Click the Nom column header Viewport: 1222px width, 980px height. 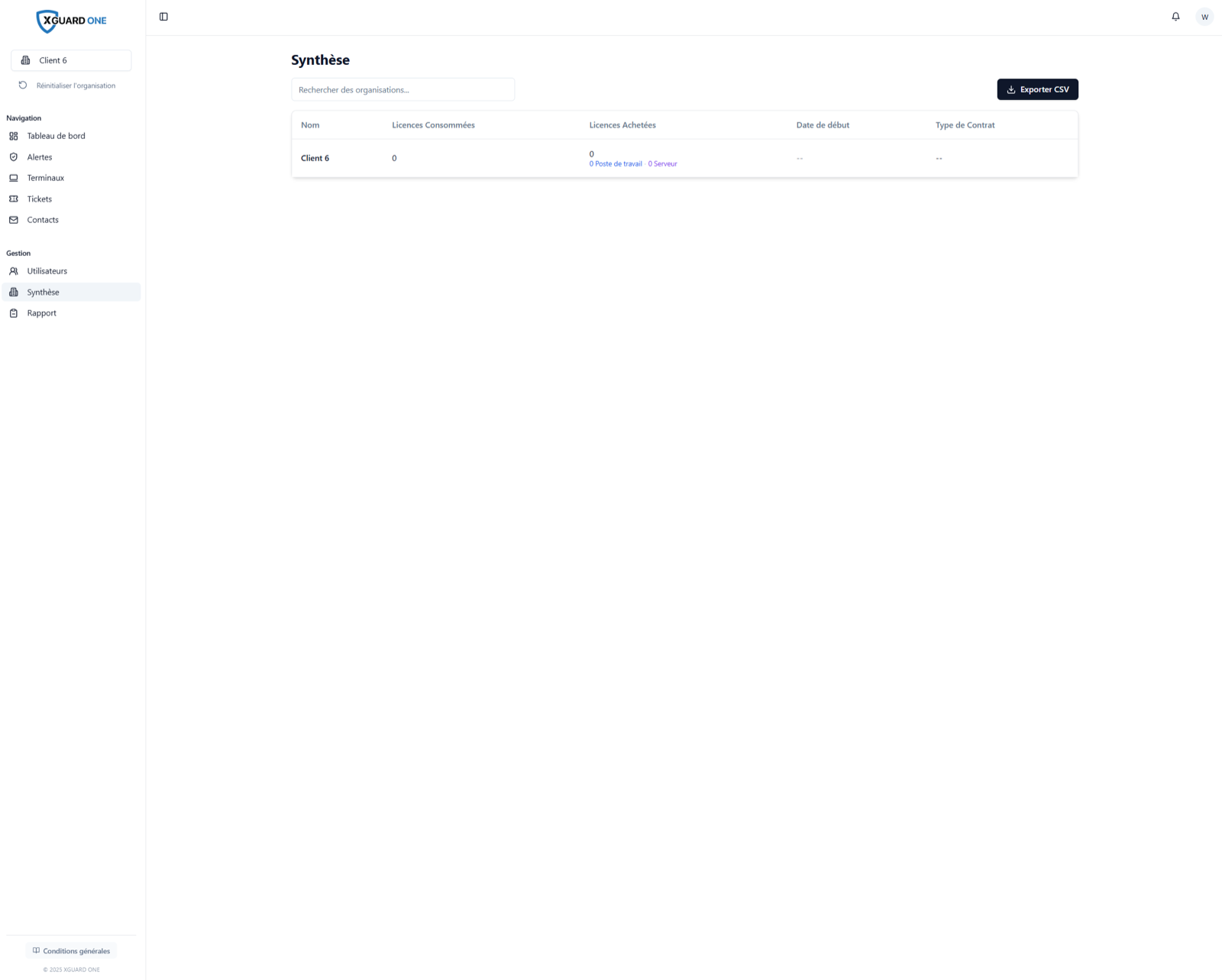pos(310,125)
